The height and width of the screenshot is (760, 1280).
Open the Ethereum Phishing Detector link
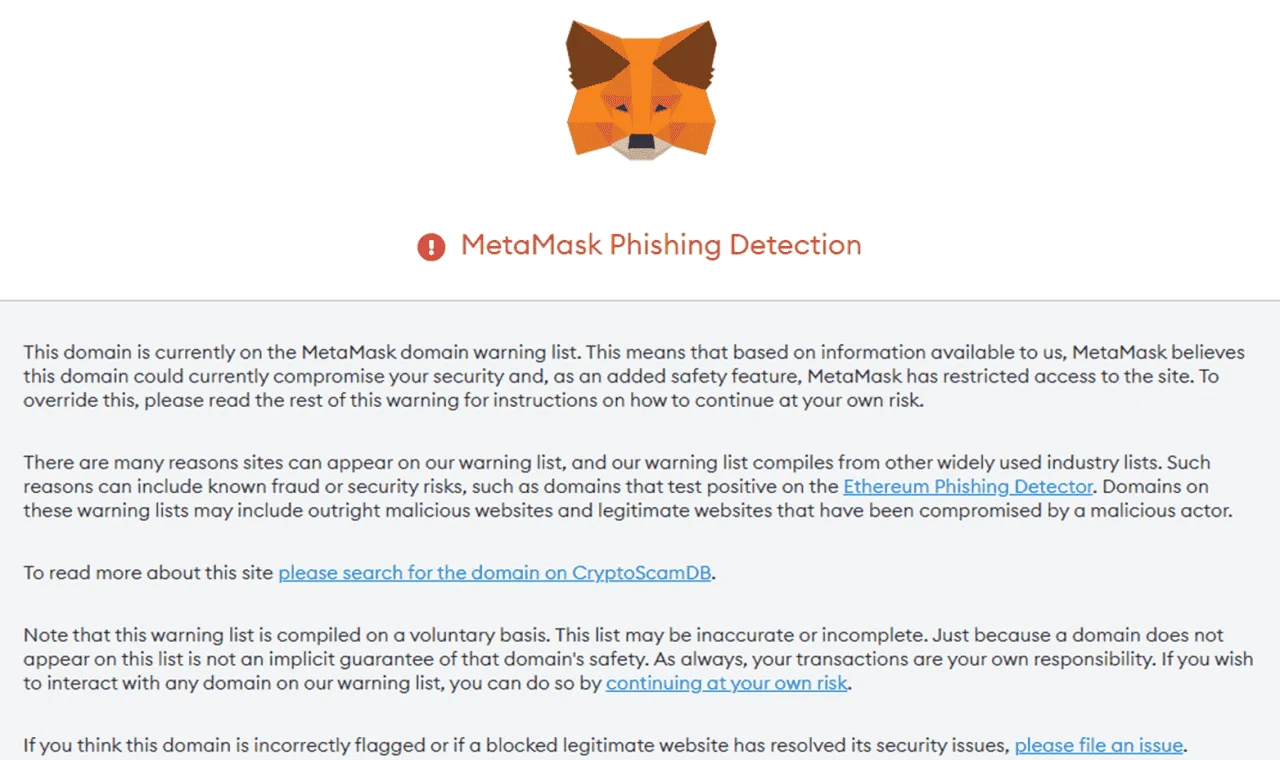pos(968,487)
